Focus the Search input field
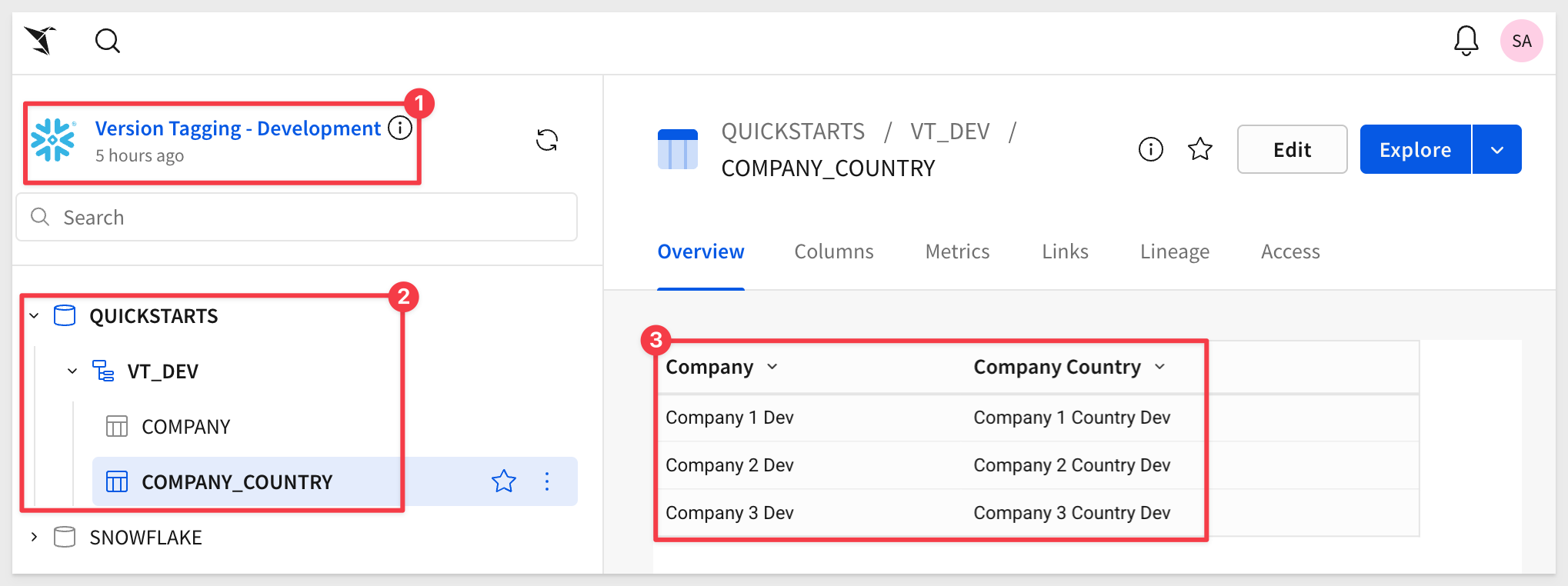The image size is (1568, 586). pos(297,217)
